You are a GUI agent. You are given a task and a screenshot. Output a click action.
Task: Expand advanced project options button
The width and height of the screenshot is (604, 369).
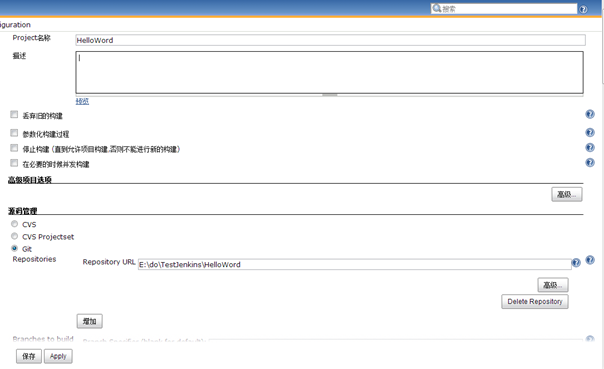click(567, 195)
